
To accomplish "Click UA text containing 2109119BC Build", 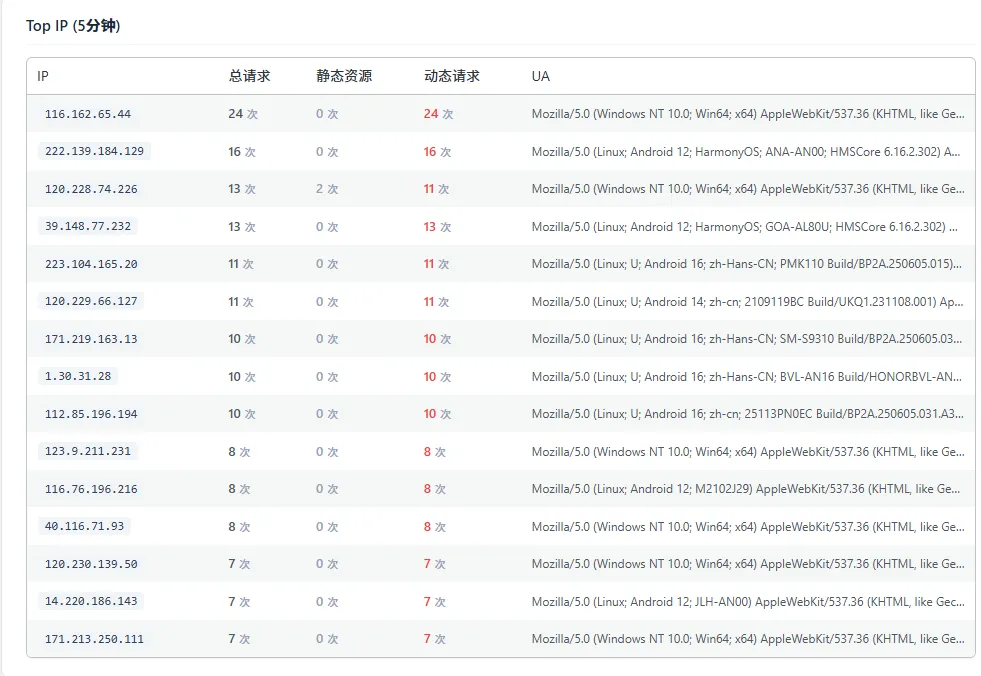I will 748,302.
